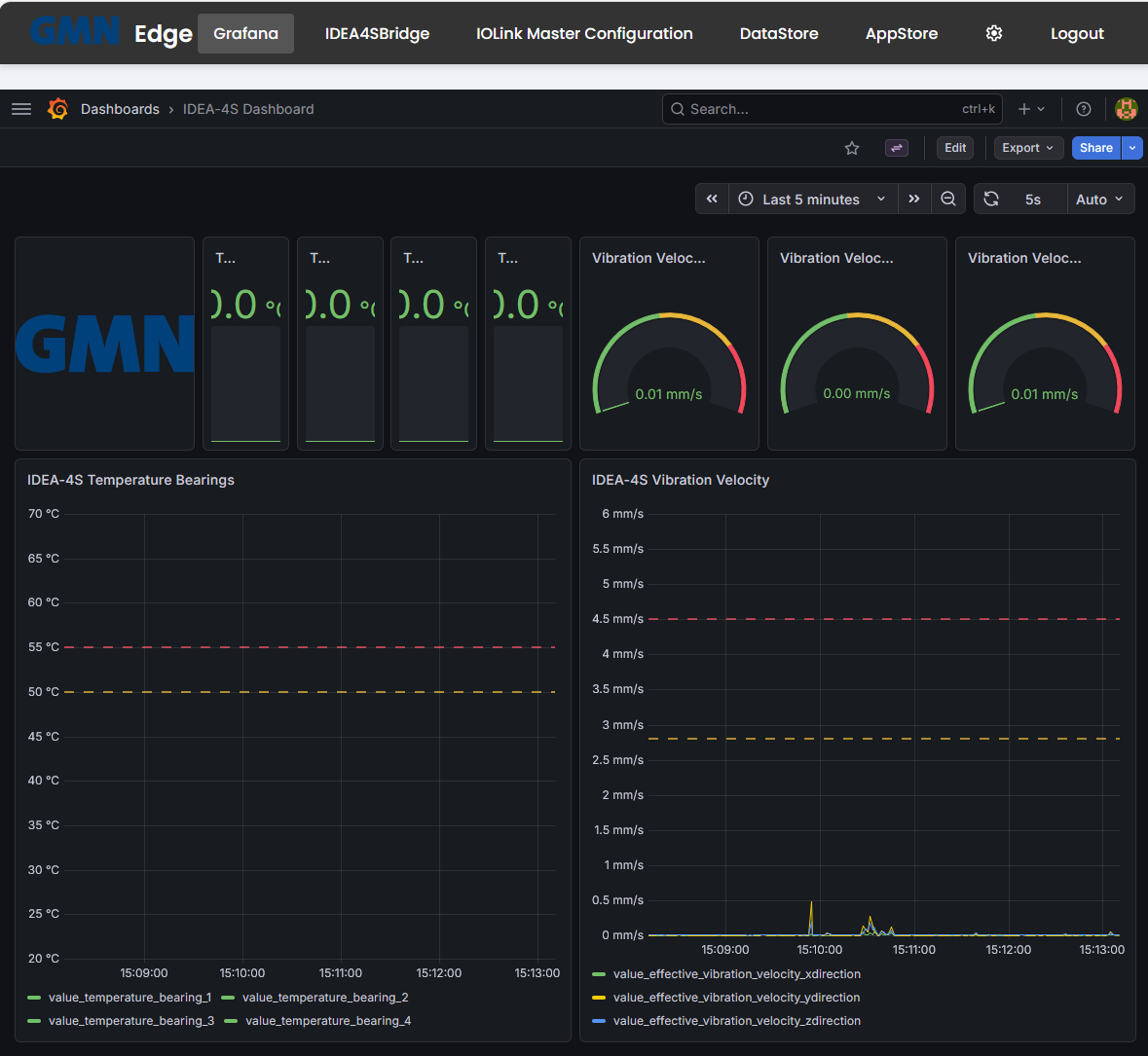Open the user profile avatar

(1126, 108)
